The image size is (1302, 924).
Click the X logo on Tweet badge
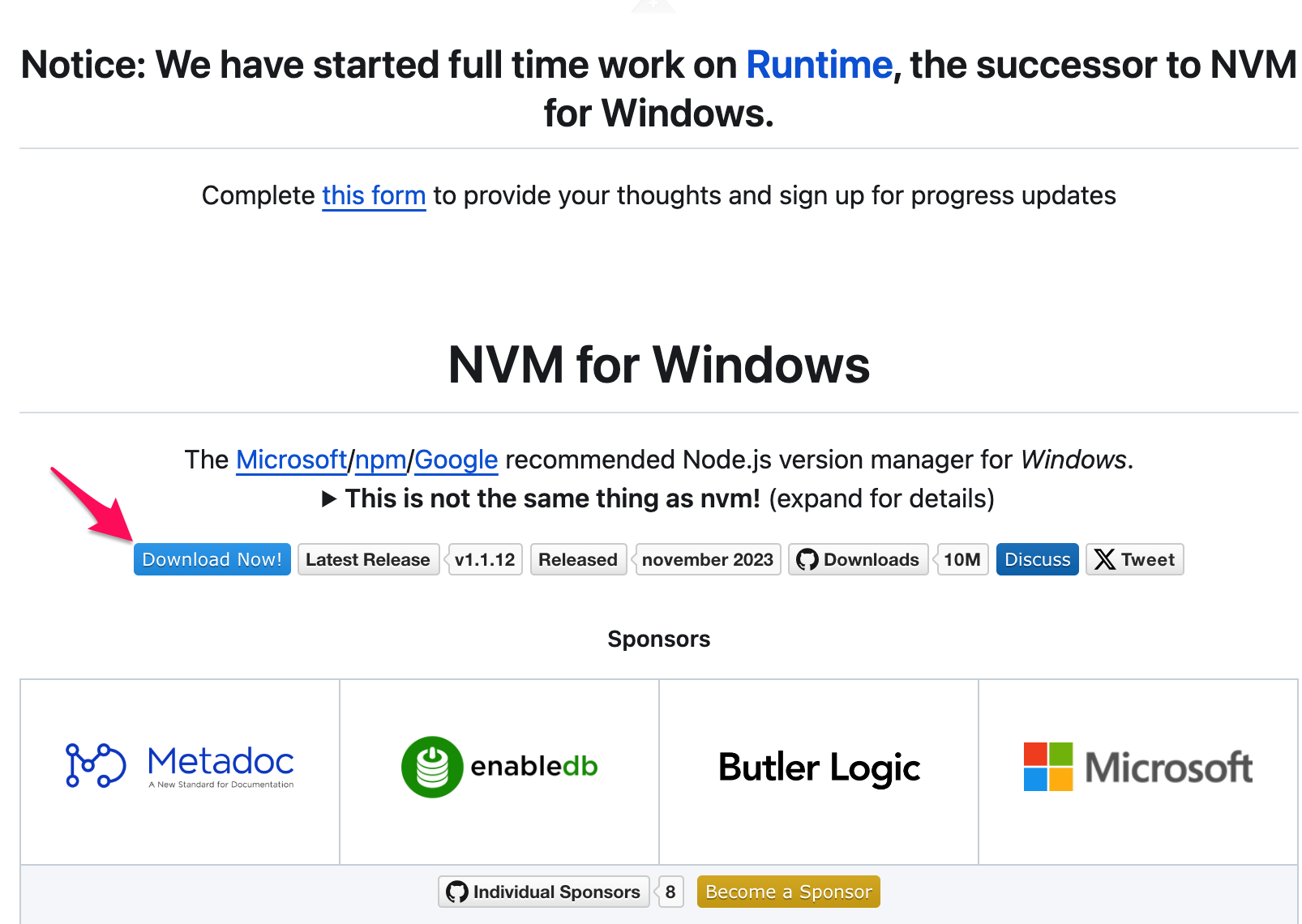tap(1104, 559)
